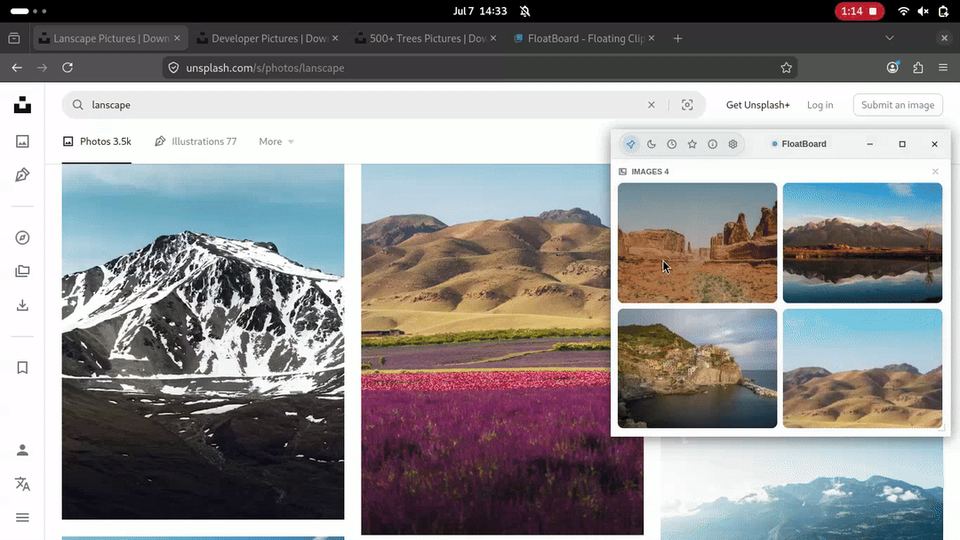This screenshot has height=540, width=960.
Task: Go back in browser history
Action: (17, 68)
